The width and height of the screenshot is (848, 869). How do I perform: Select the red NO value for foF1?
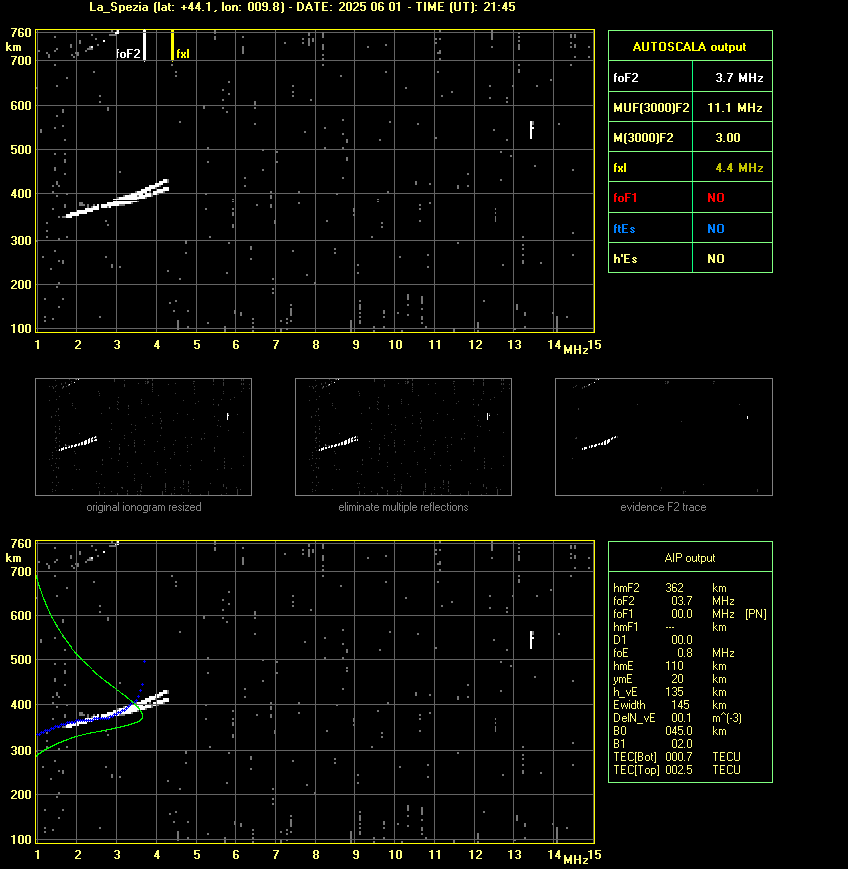(x=716, y=198)
